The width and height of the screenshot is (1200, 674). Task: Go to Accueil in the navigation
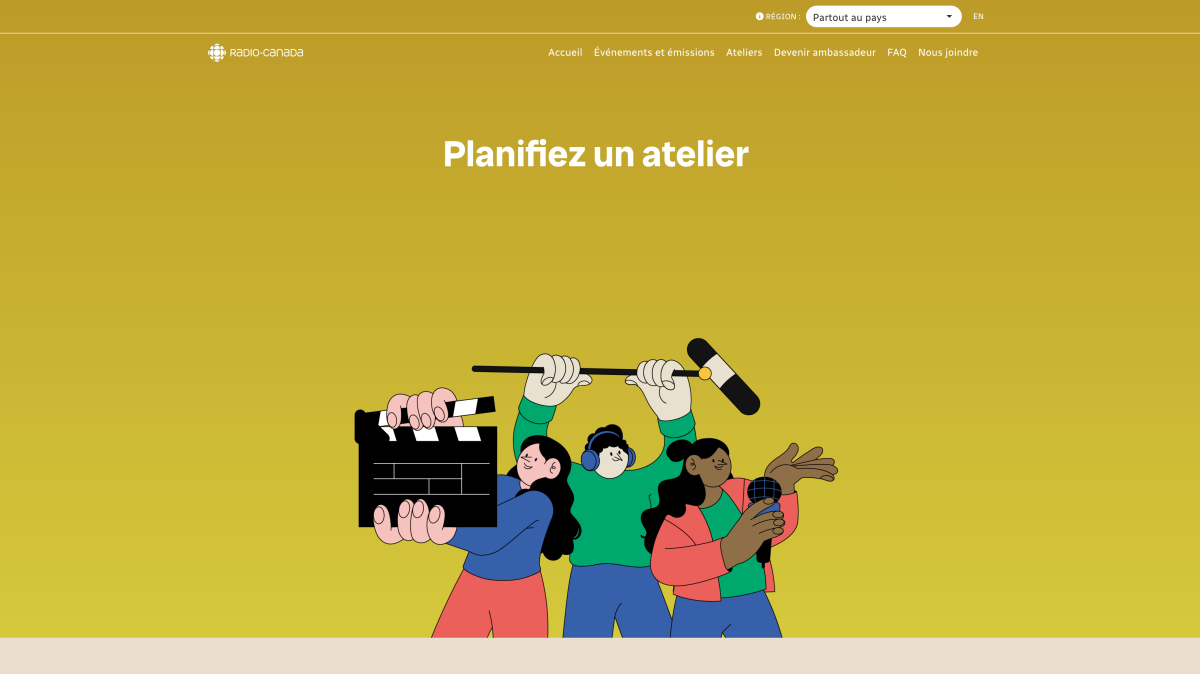565,53
